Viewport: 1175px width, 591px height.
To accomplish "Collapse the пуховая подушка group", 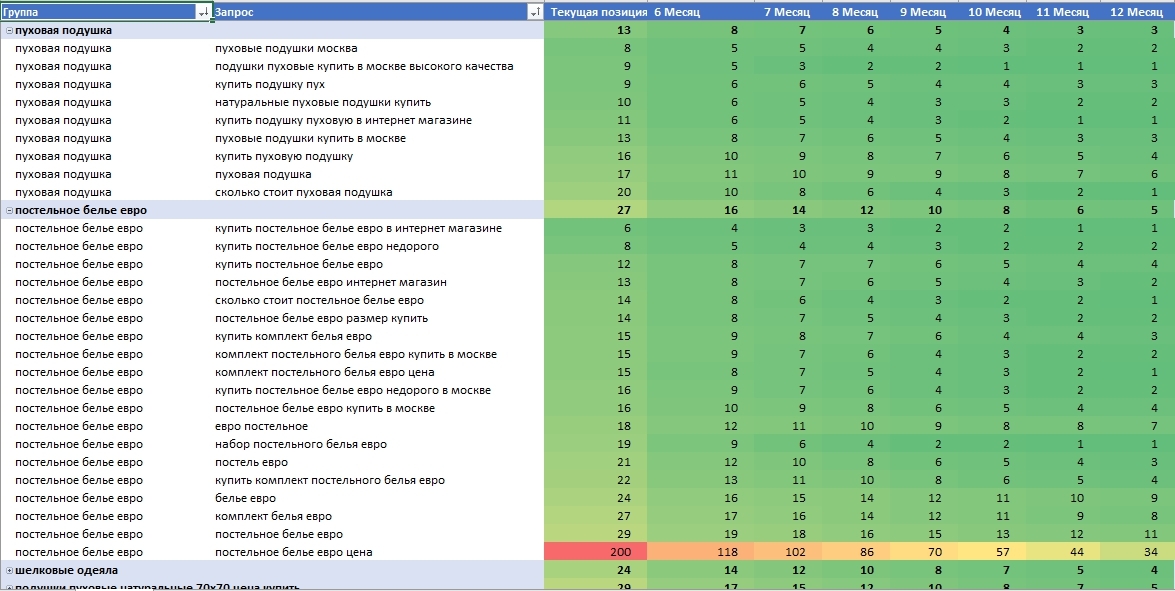I will [9, 31].
